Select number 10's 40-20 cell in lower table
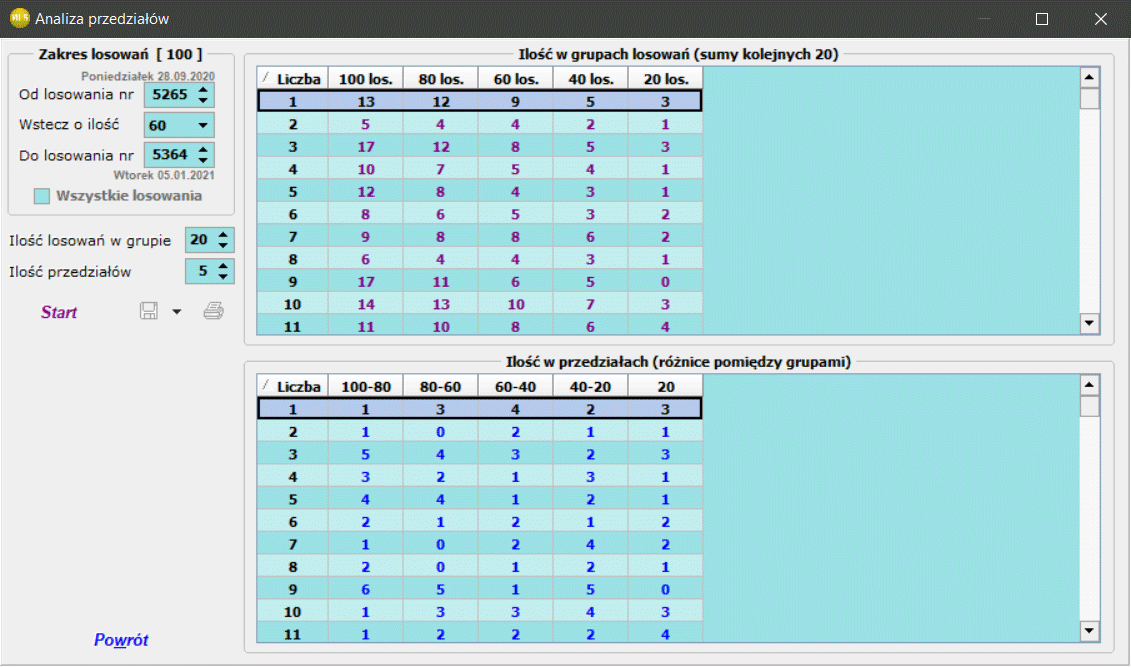This screenshot has width=1131, height=667. [591, 611]
